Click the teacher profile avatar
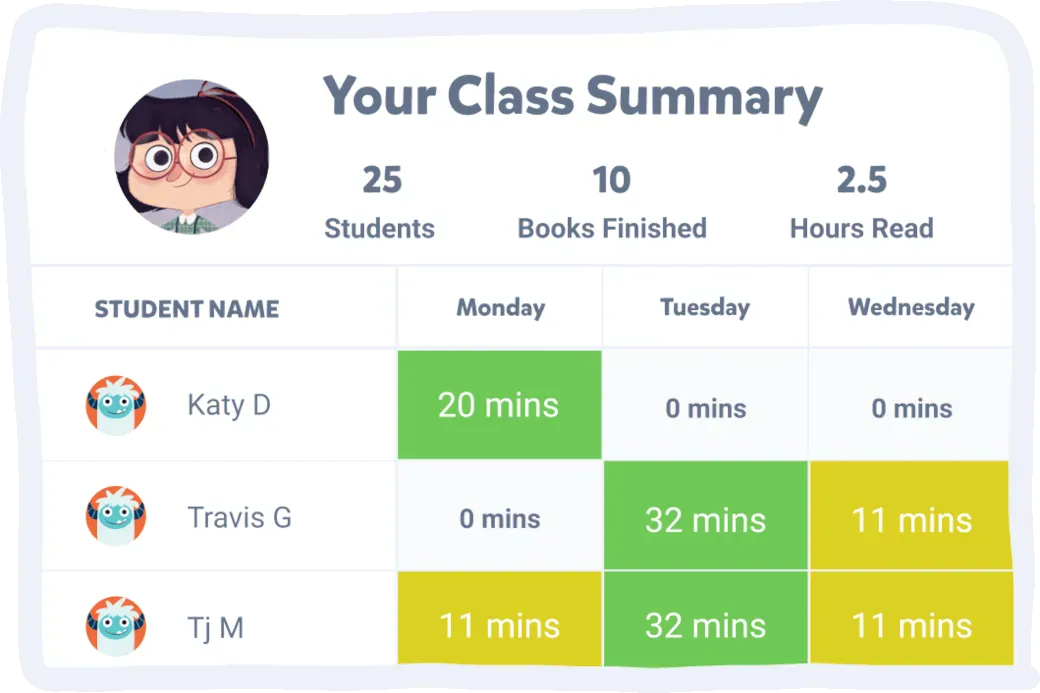 point(191,157)
